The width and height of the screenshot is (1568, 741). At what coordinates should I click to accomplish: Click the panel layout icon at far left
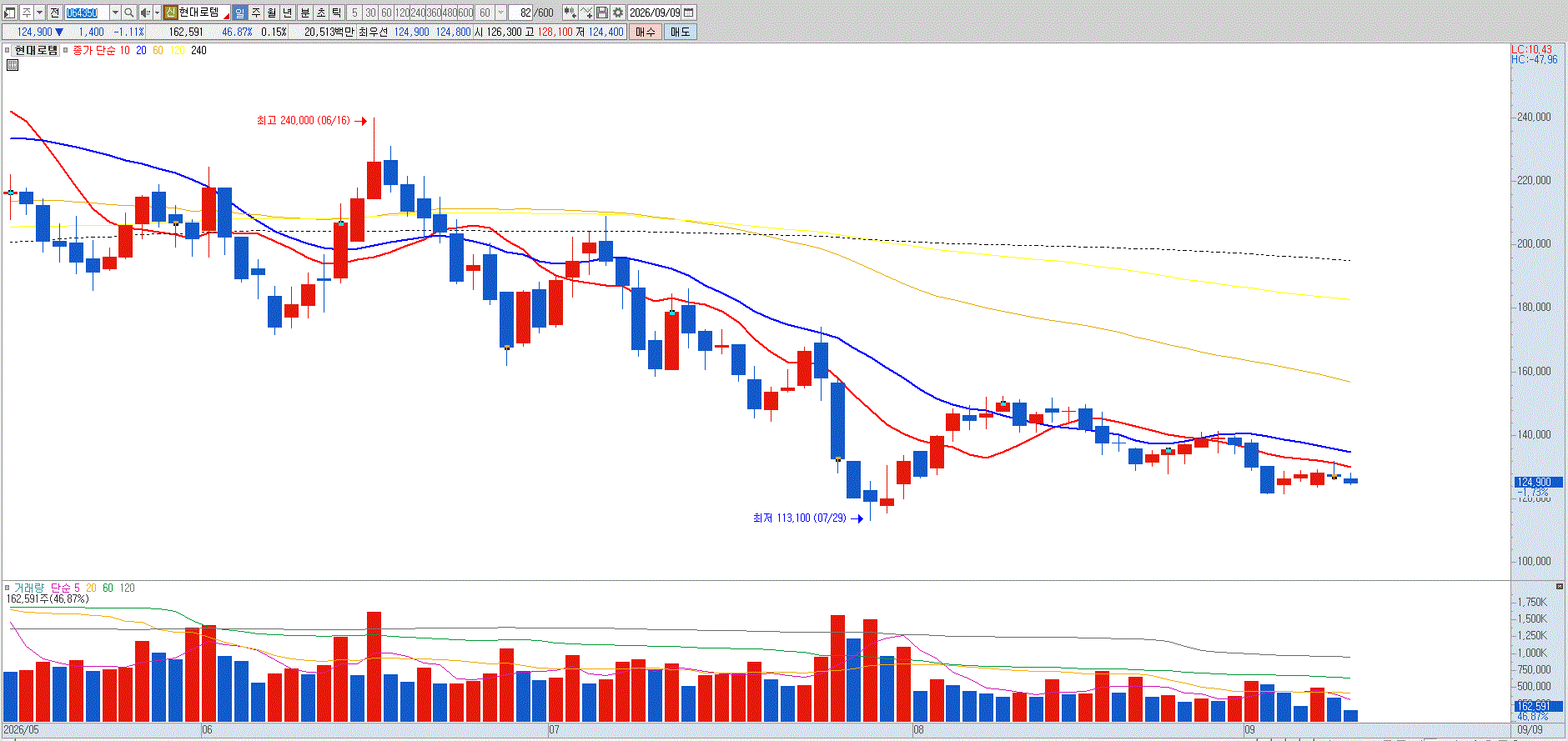click(9, 13)
